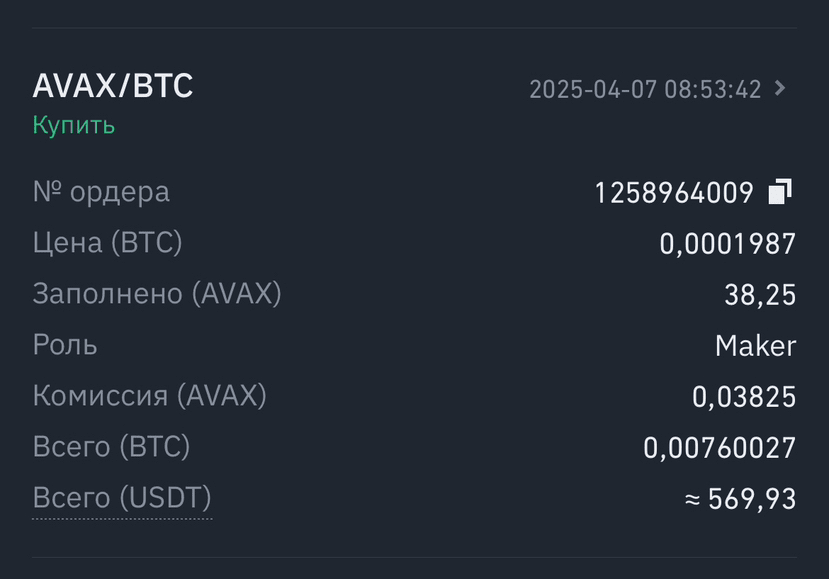Screen dimensions: 829x579
Task: Click the AVAX/BTC pair title
Action: pyautogui.click(x=113, y=86)
